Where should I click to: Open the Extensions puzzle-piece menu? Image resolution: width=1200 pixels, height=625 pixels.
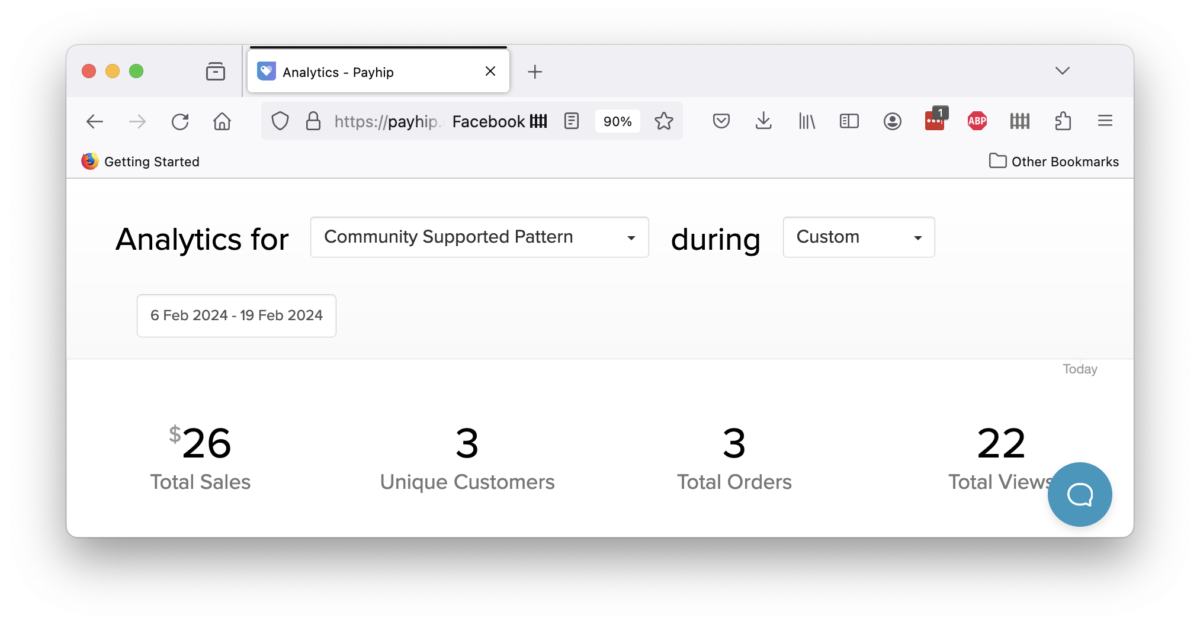(x=1063, y=121)
